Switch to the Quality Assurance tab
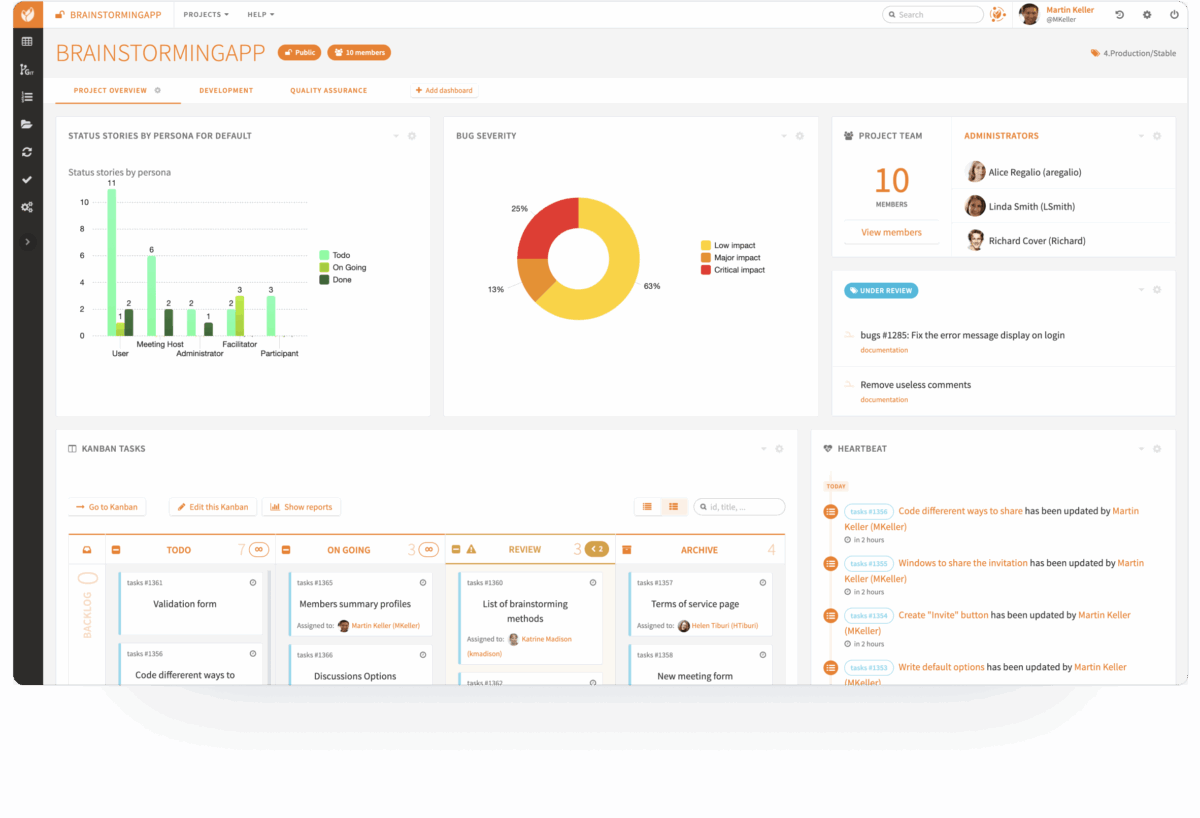 (330, 89)
